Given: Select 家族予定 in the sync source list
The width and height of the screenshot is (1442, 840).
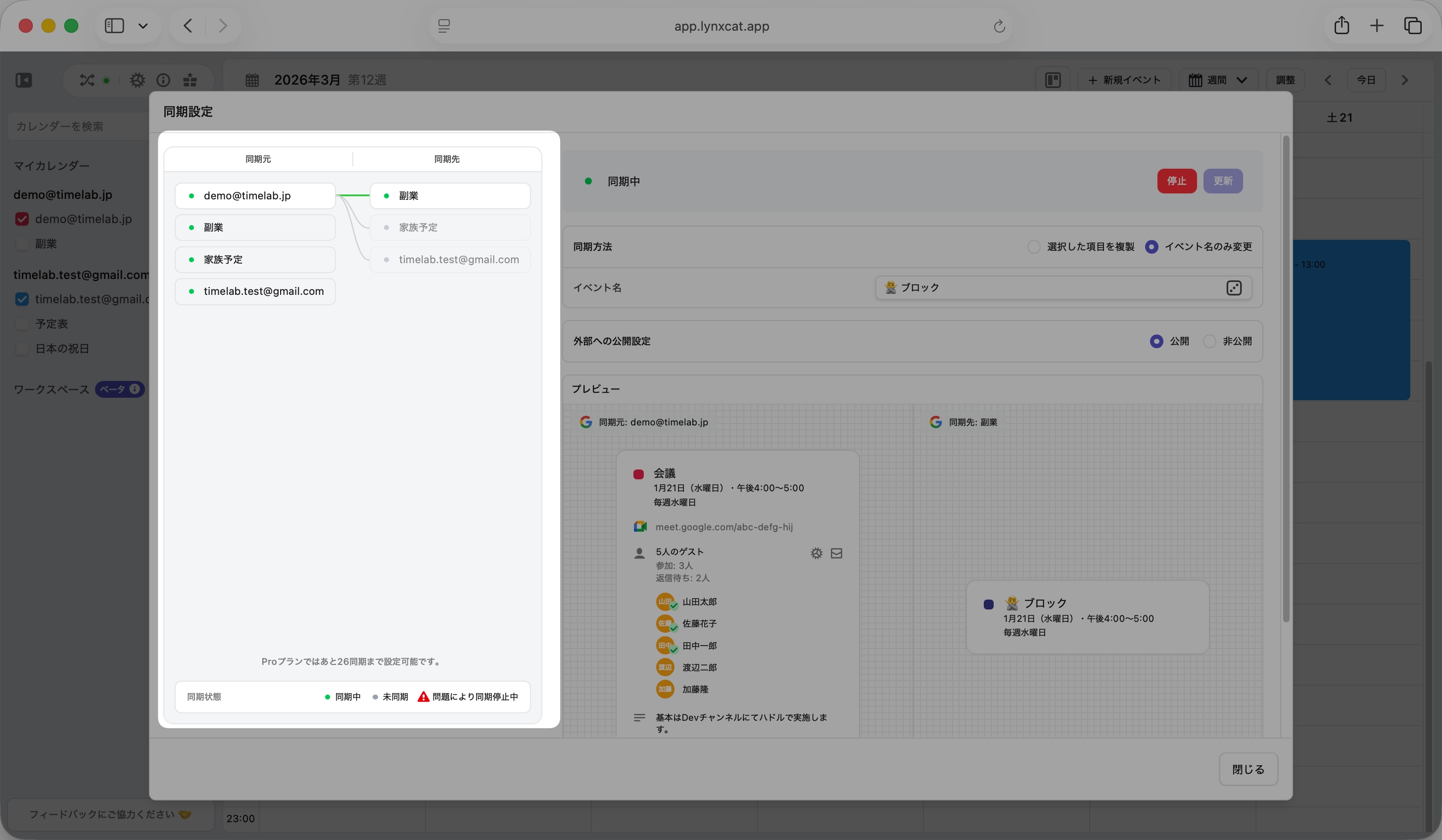Looking at the screenshot, I should (x=255, y=260).
